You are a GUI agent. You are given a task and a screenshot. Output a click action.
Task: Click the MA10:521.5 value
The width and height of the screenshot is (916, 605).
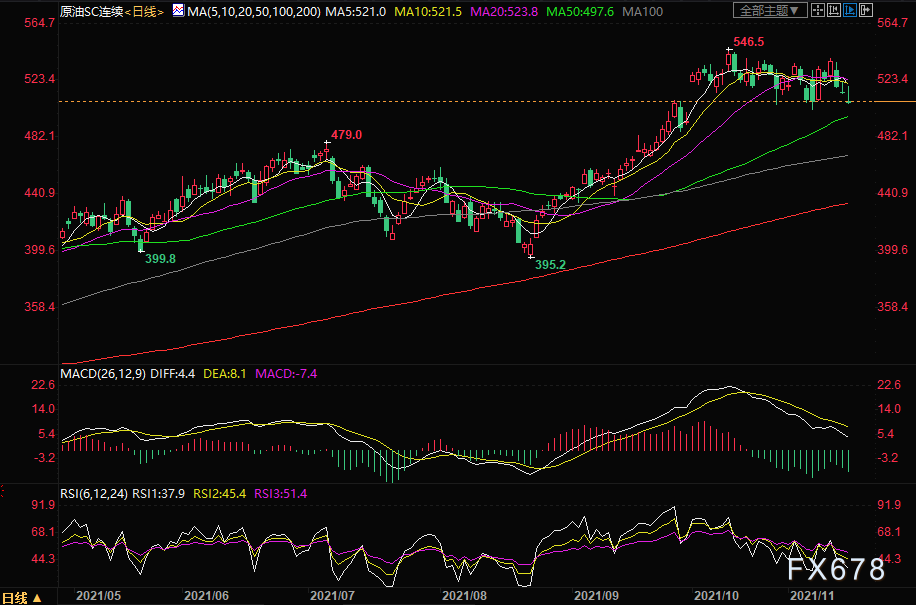428,11
